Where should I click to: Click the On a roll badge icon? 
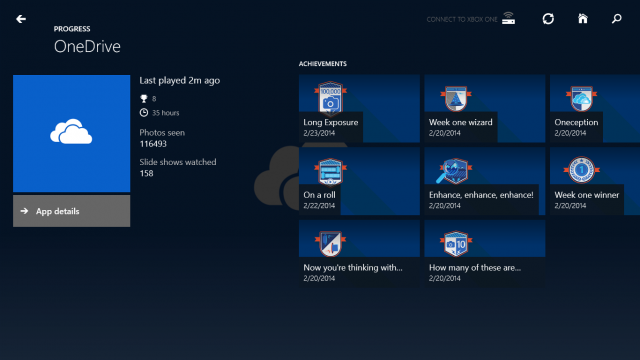pyautogui.click(x=330, y=171)
